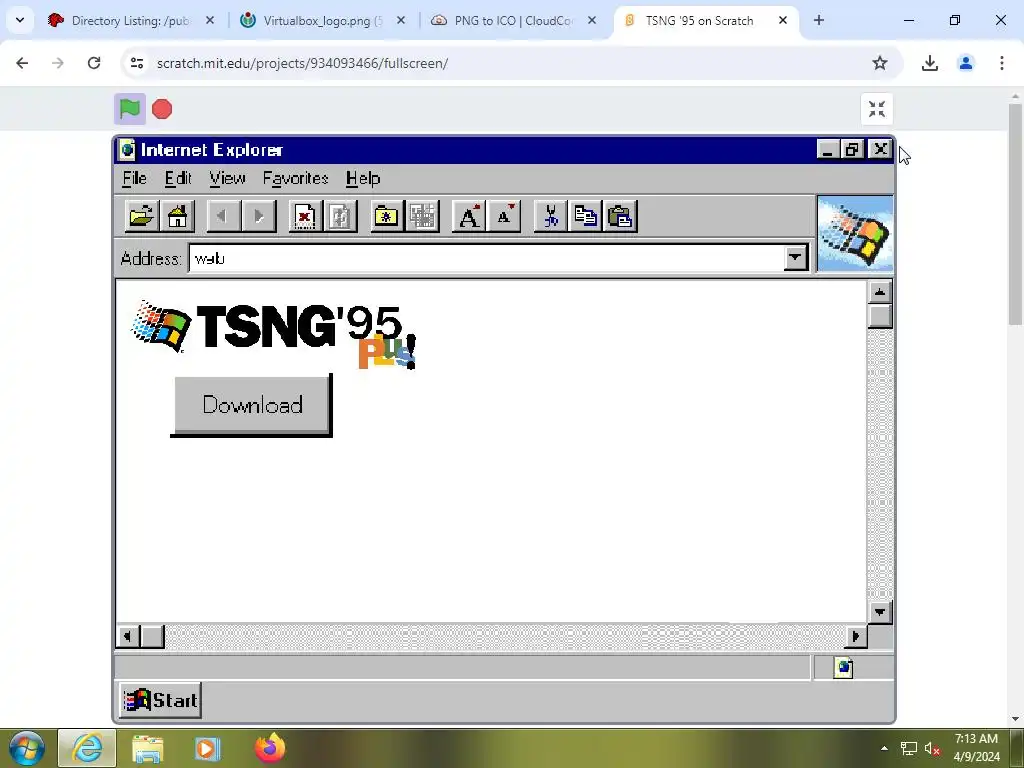
Task: Open the Favorites folder toolbar icon
Action: coord(387,216)
